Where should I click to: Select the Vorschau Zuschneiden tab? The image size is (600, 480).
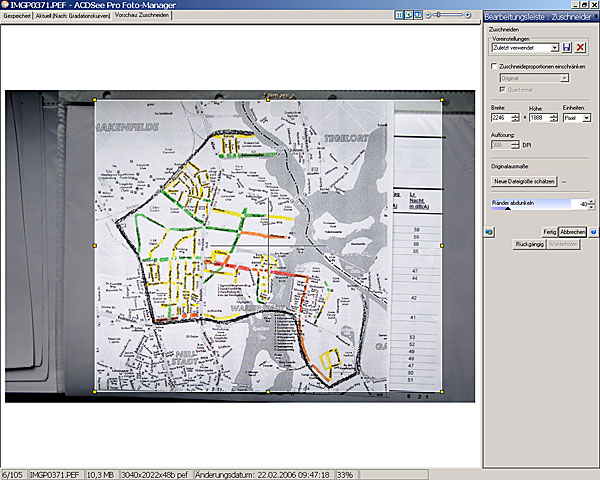[142, 17]
